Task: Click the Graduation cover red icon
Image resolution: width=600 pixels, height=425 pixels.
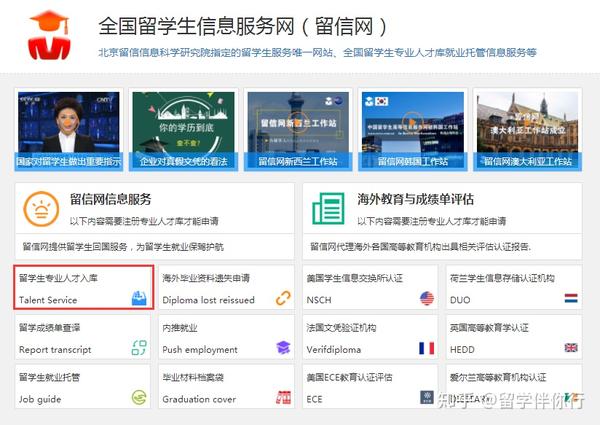Action: pos(283,397)
